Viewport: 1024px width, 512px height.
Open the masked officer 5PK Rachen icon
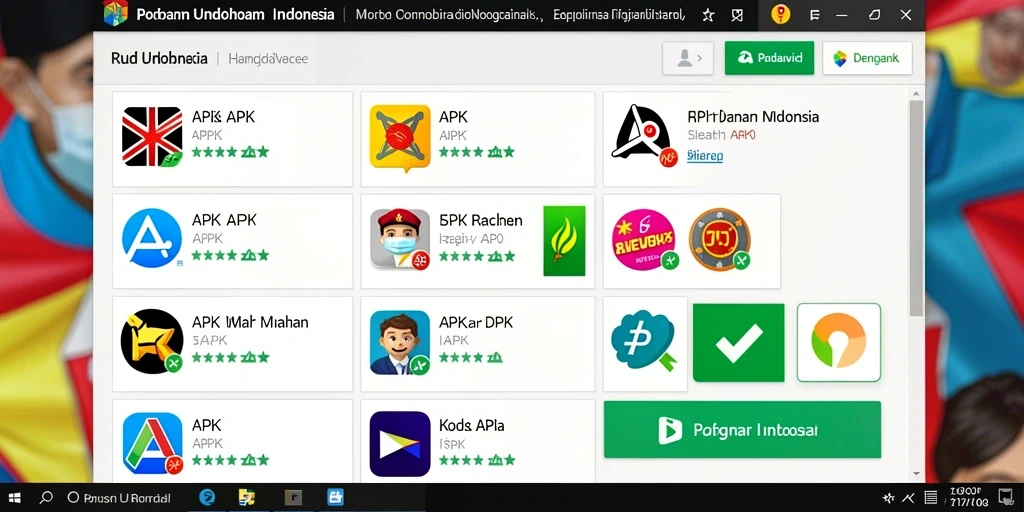pyautogui.click(x=400, y=239)
